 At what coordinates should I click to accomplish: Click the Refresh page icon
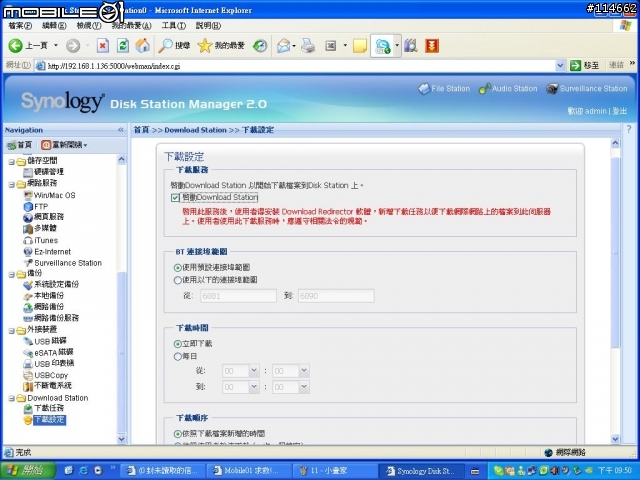click(x=123, y=46)
